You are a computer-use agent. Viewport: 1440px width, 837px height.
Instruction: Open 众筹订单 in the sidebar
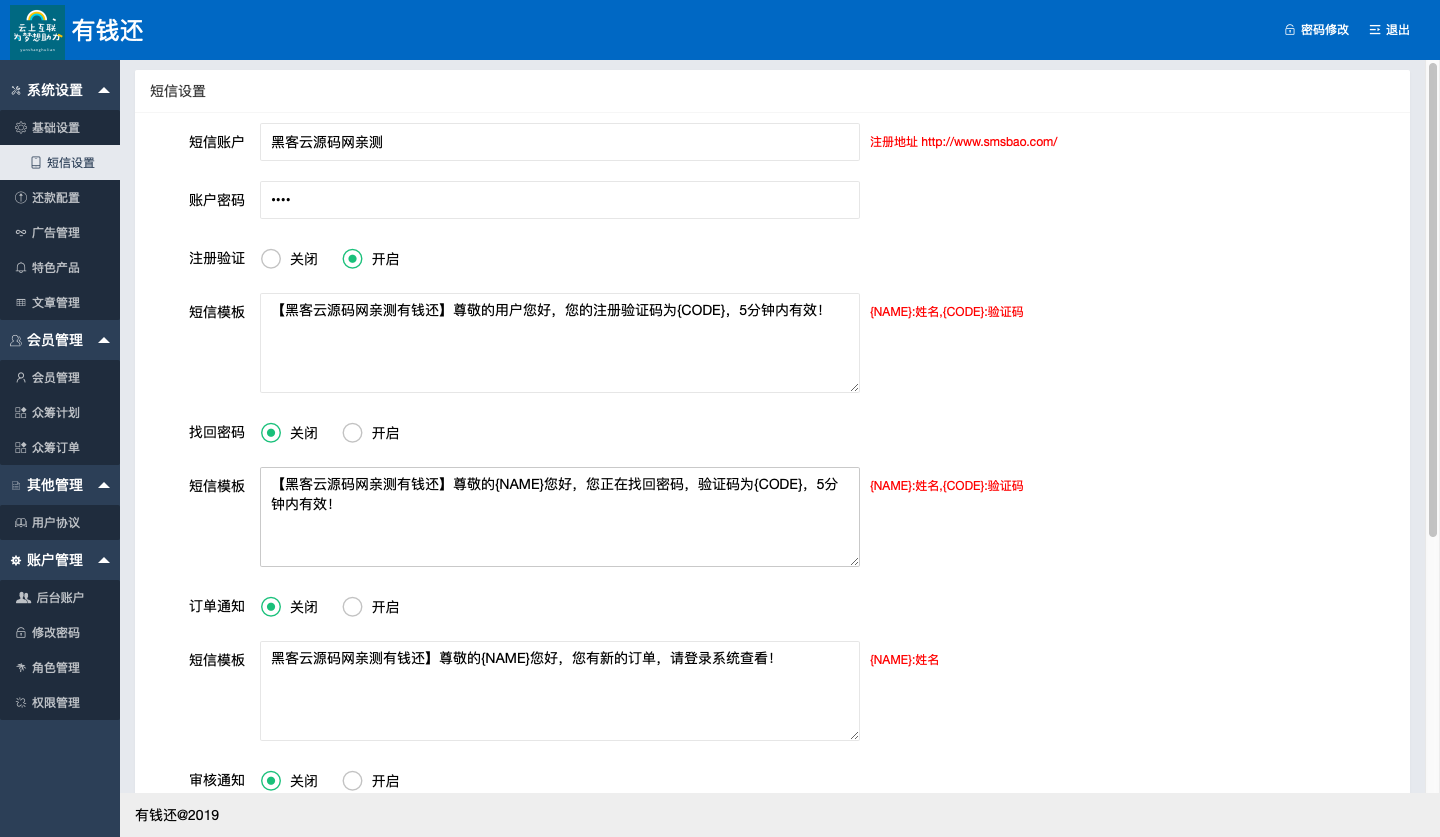(55, 448)
